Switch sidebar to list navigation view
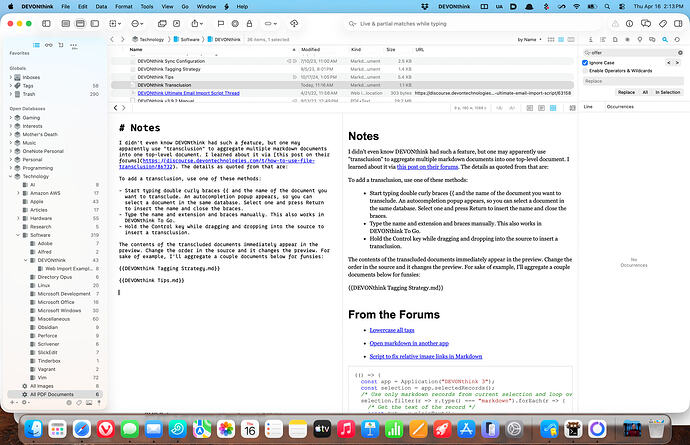This screenshot has height=445, width=690. [37, 45]
